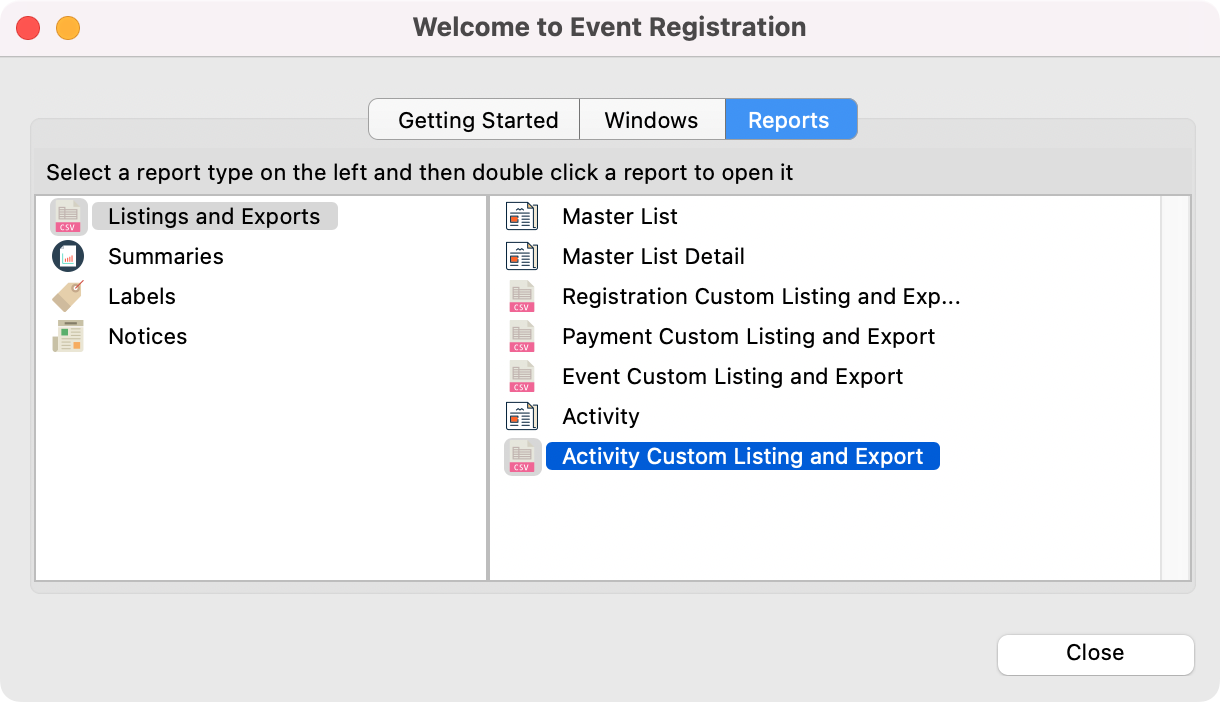Screen dimensions: 1220x702
Task: Click the Notices newspaper icon
Action: point(68,337)
